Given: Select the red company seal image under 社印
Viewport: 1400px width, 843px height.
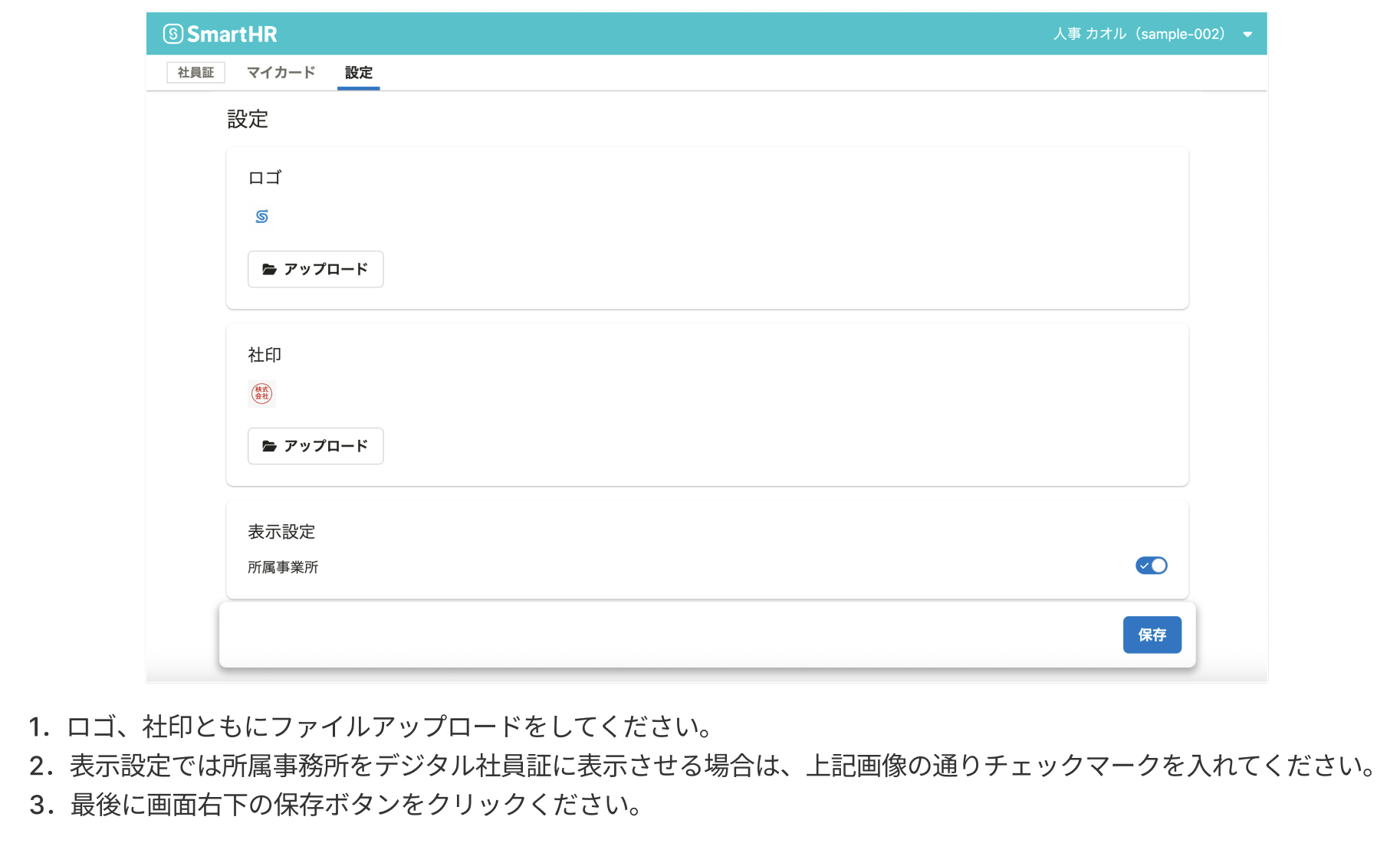Looking at the screenshot, I should pyautogui.click(x=261, y=393).
